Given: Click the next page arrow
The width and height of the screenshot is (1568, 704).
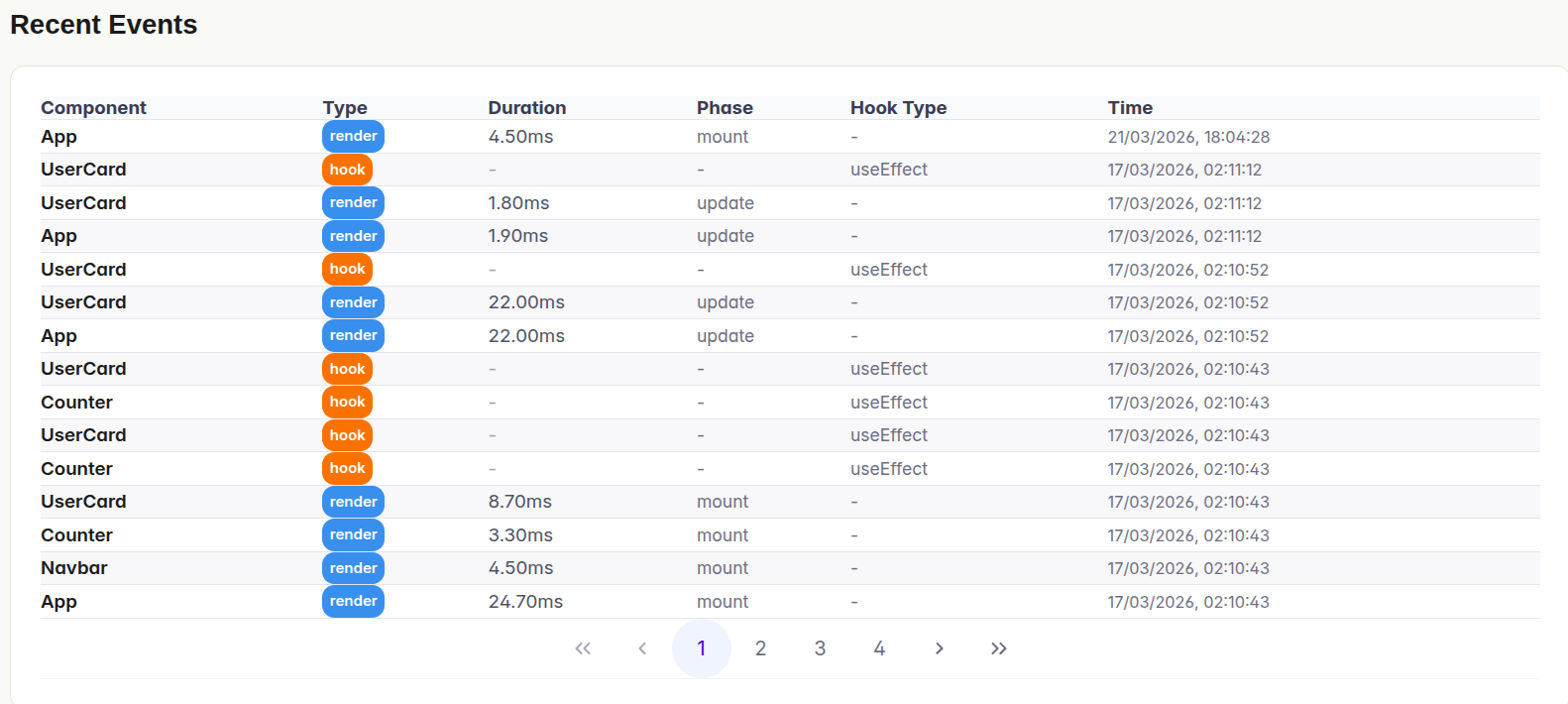Looking at the screenshot, I should (939, 648).
